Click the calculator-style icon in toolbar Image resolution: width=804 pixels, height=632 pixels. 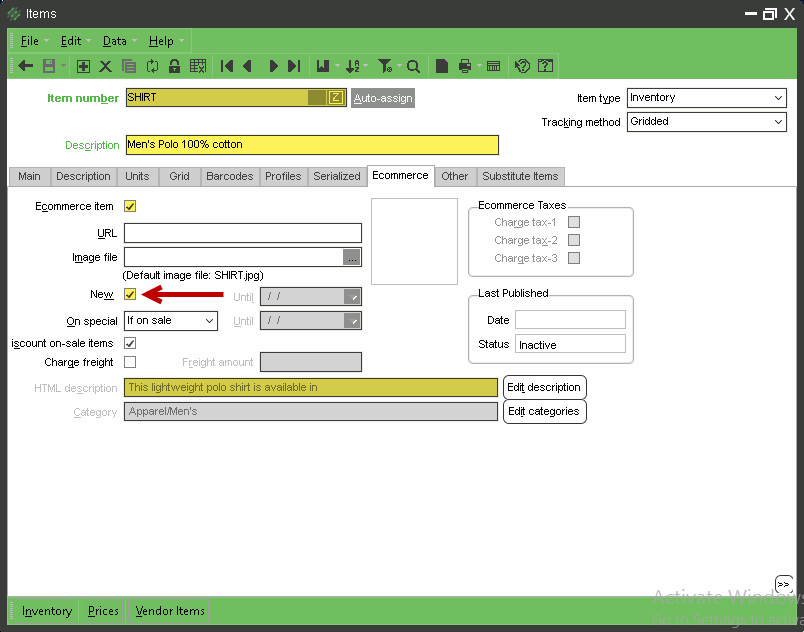[x=493, y=66]
